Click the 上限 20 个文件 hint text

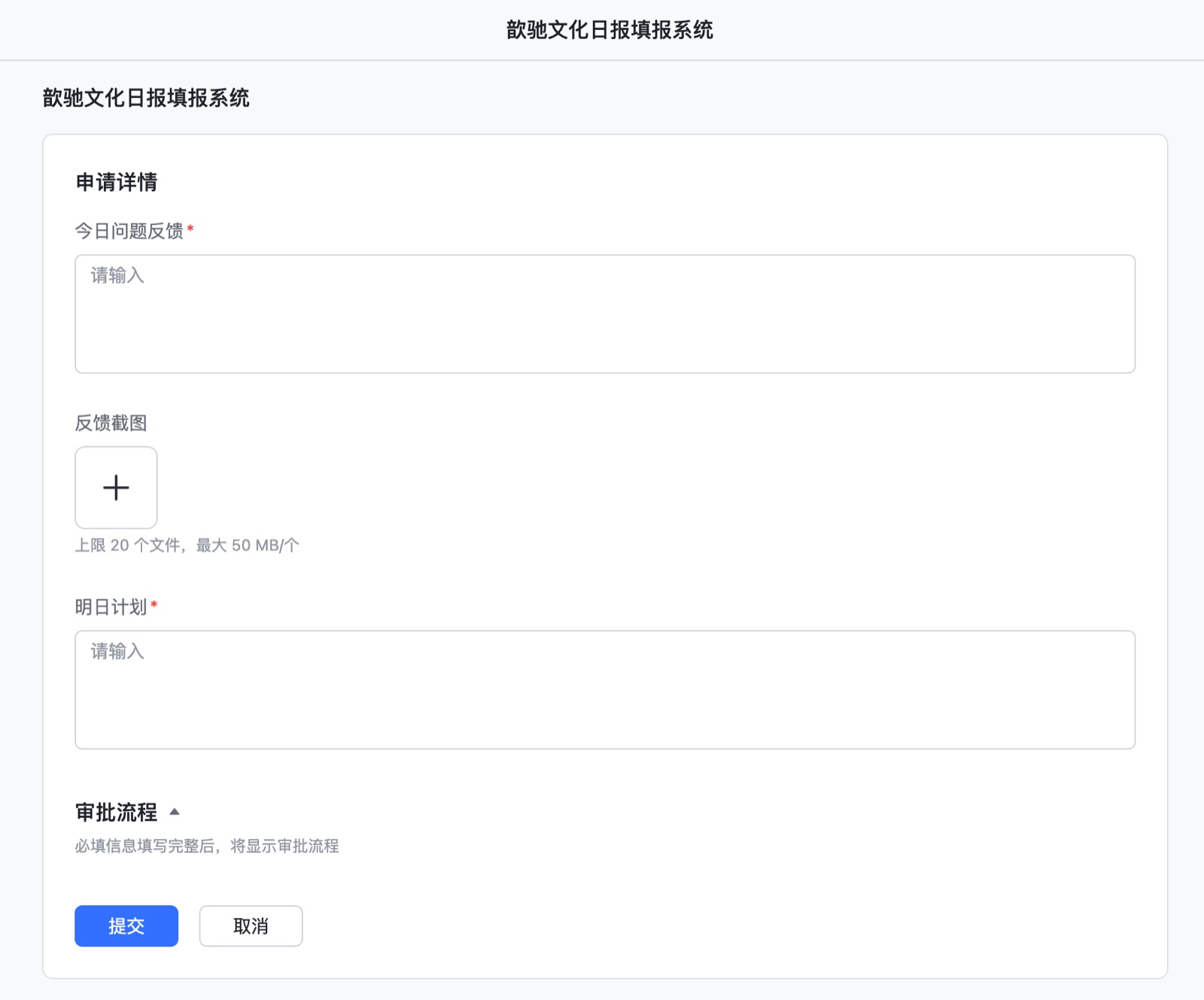pos(187,545)
